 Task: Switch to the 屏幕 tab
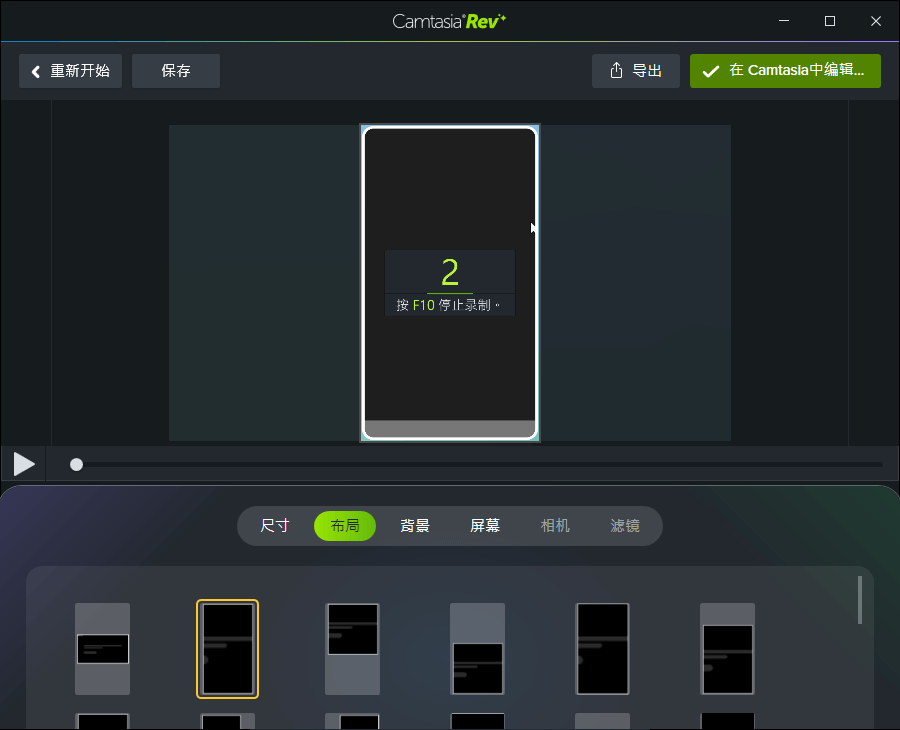(x=485, y=526)
